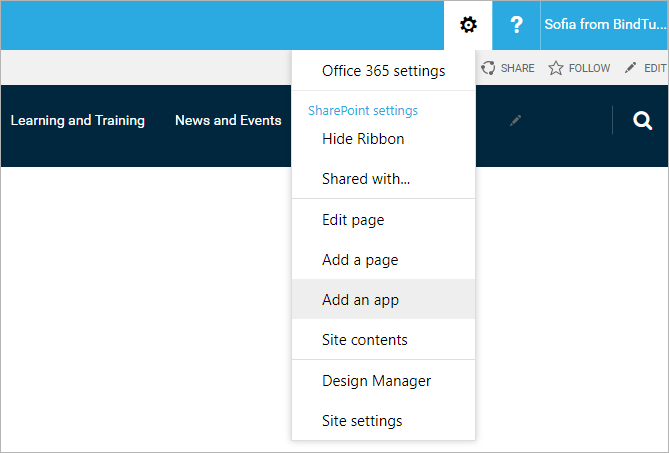Select Office 365 settings
Screen dimensions: 669x453
[384, 71]
